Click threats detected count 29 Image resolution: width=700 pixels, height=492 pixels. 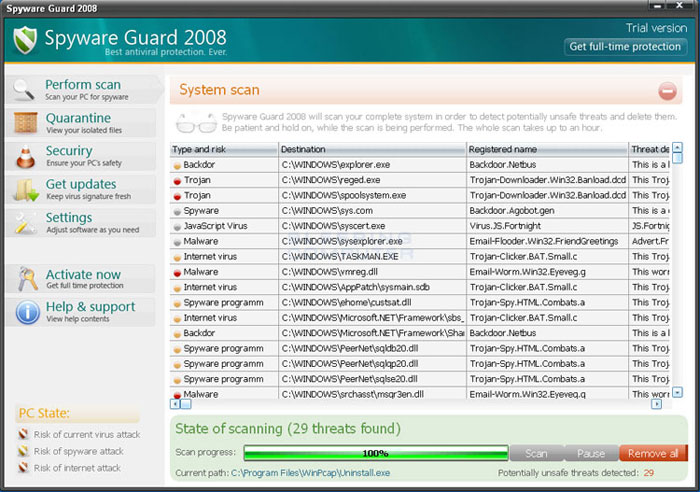click(649, 473)
